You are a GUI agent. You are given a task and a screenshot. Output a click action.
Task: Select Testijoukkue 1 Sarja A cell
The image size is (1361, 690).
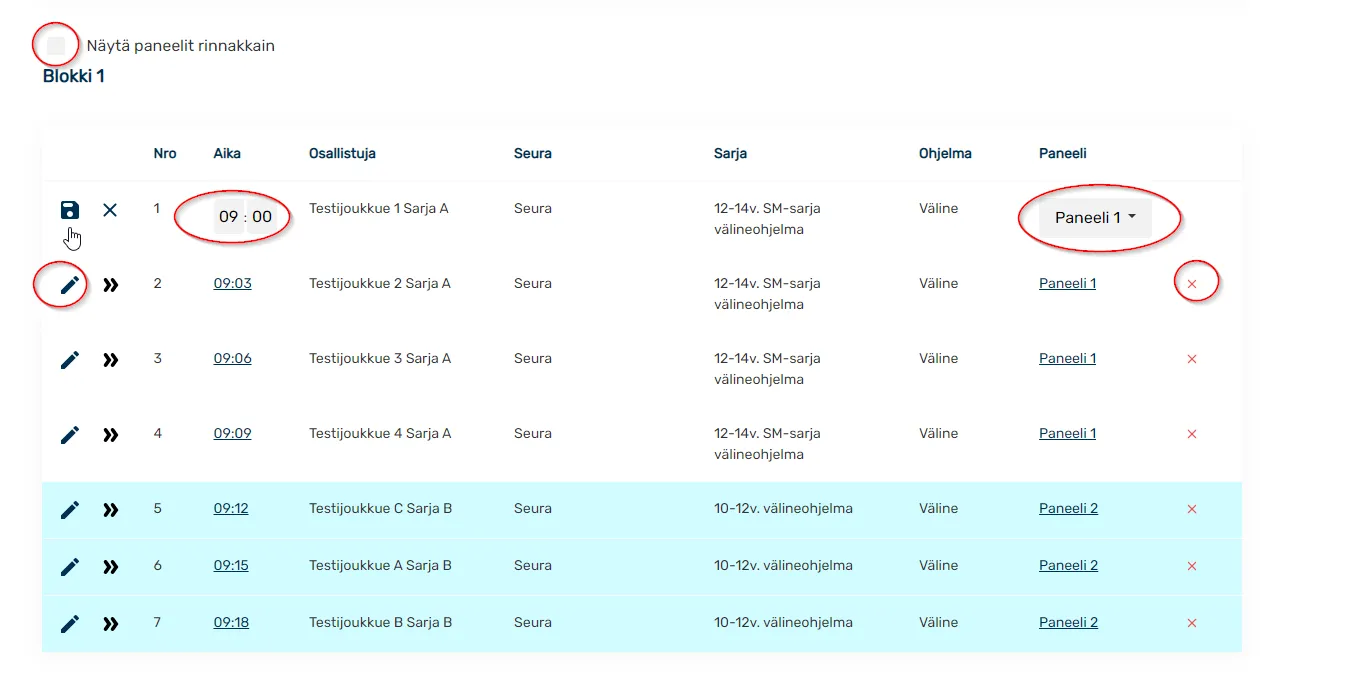pyautogui.click(x=379, y=209)
